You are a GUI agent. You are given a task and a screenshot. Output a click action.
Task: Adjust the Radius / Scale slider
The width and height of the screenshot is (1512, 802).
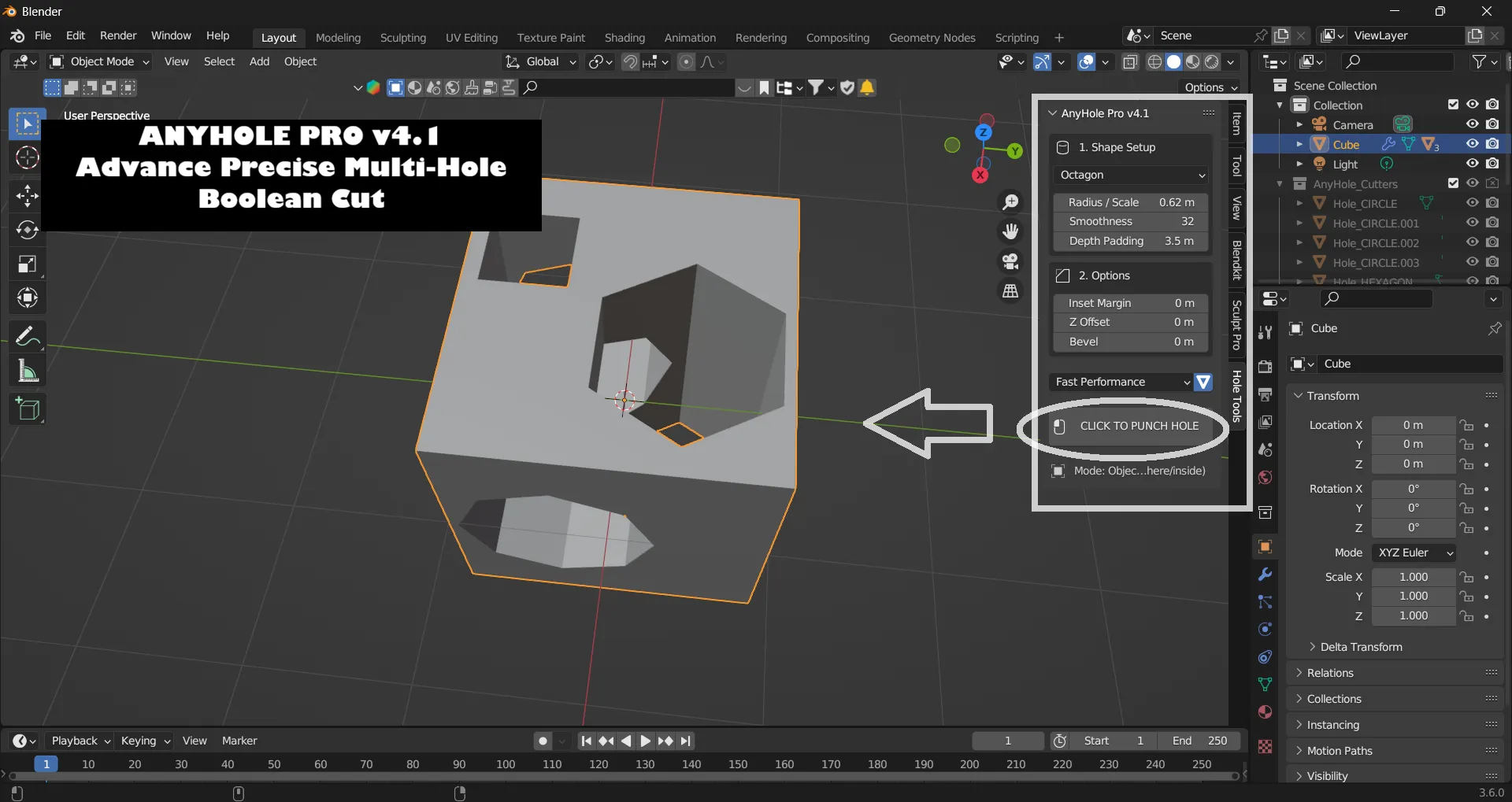[x=1131, y=203]
